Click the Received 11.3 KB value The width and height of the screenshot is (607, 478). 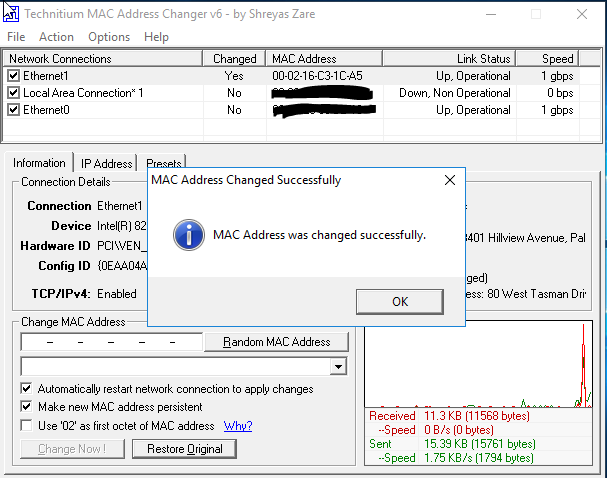click(x=477, y=416)
